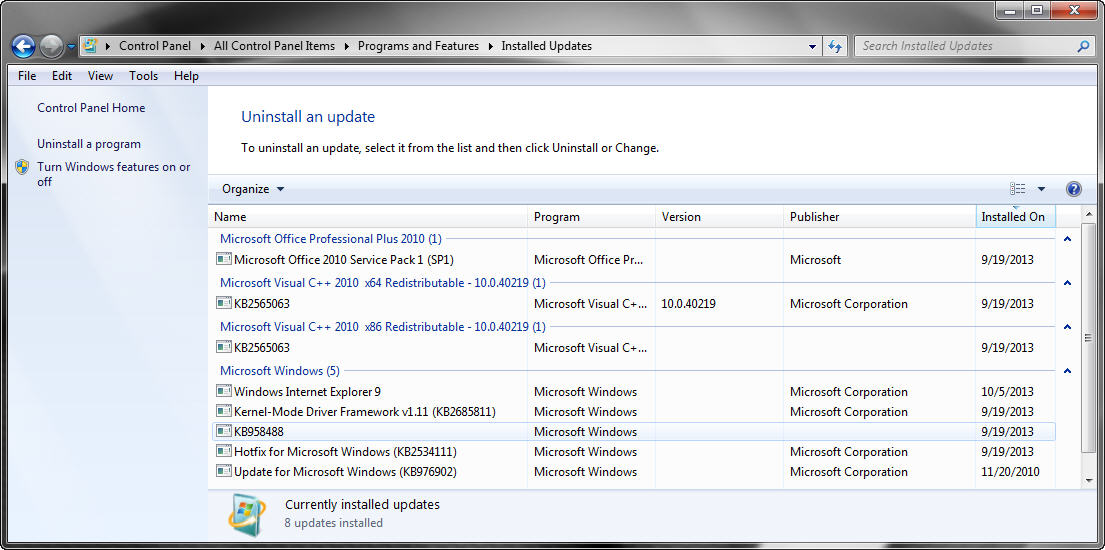The image size is (1105, 550).
Task: Go to Control Panel Home
Action: (x=91, y=108)
